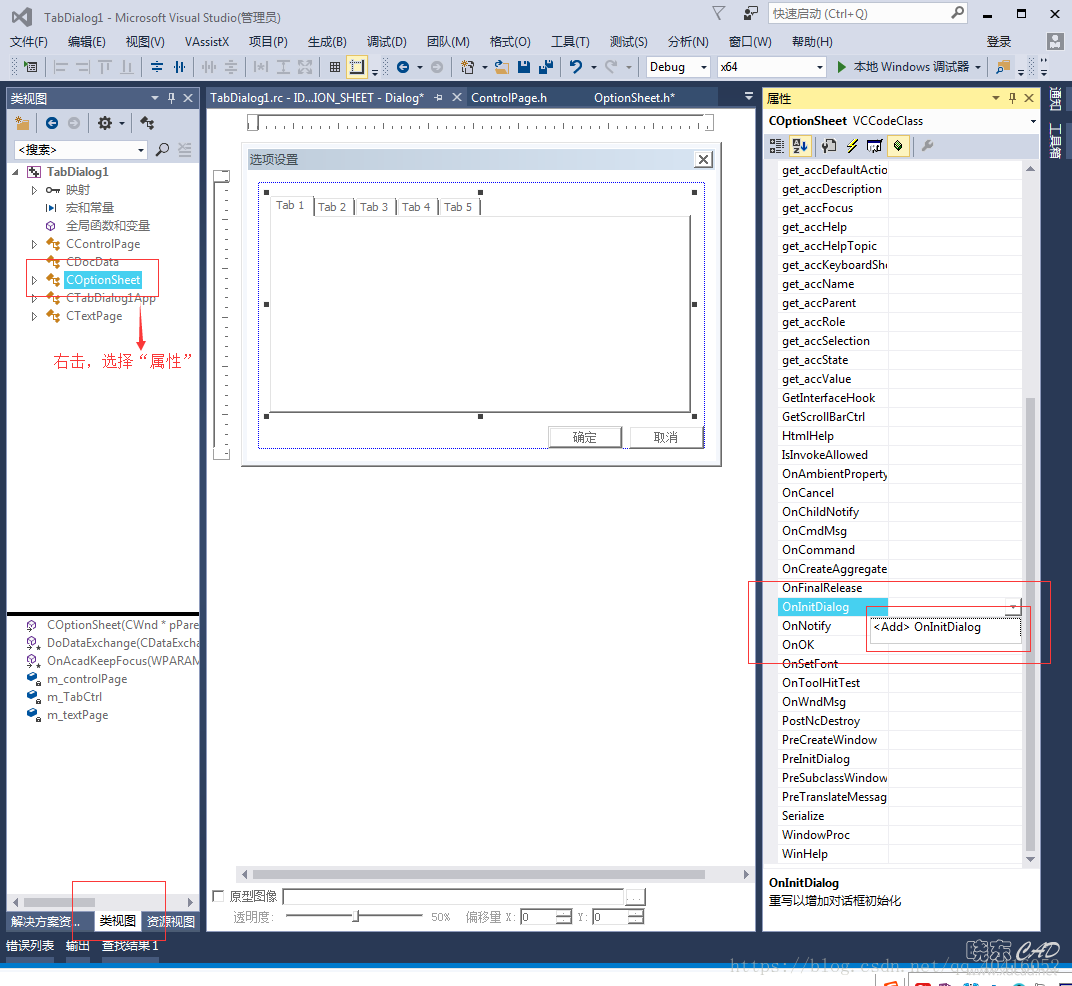The height and width of the screenshot is (986, 1072).
Task: Toggle pin on TabDialog1.rc document tab
Action: pos(438,98)
